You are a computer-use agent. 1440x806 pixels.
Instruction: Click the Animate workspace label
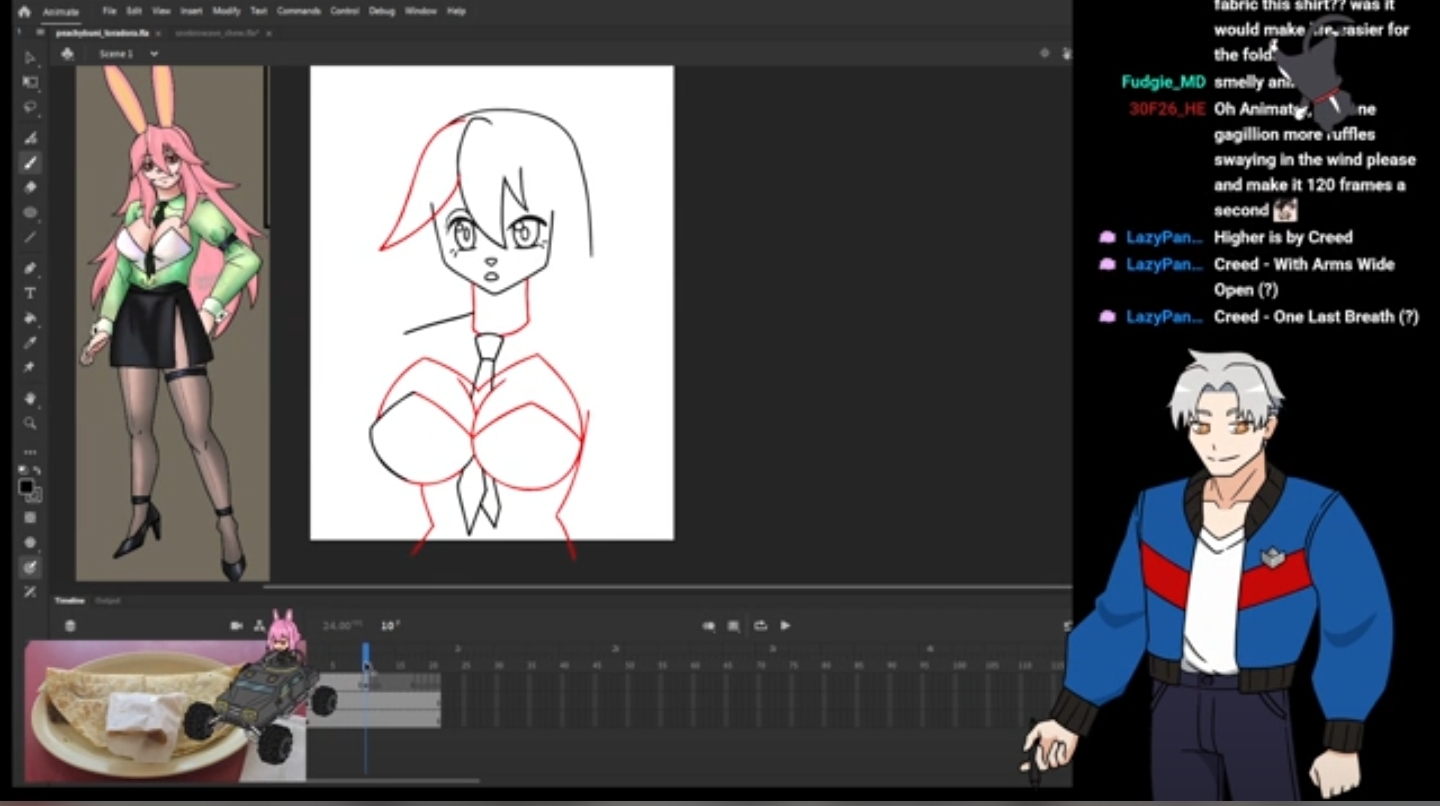click(61, 12)
